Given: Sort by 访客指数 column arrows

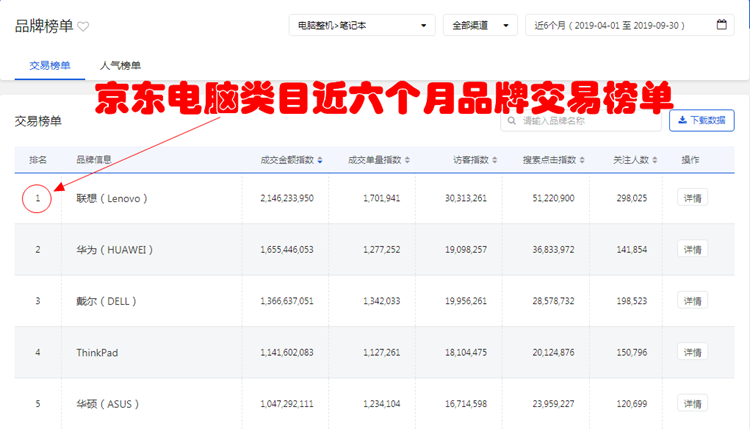Looking at the screenshot, I should pos(495,160).
